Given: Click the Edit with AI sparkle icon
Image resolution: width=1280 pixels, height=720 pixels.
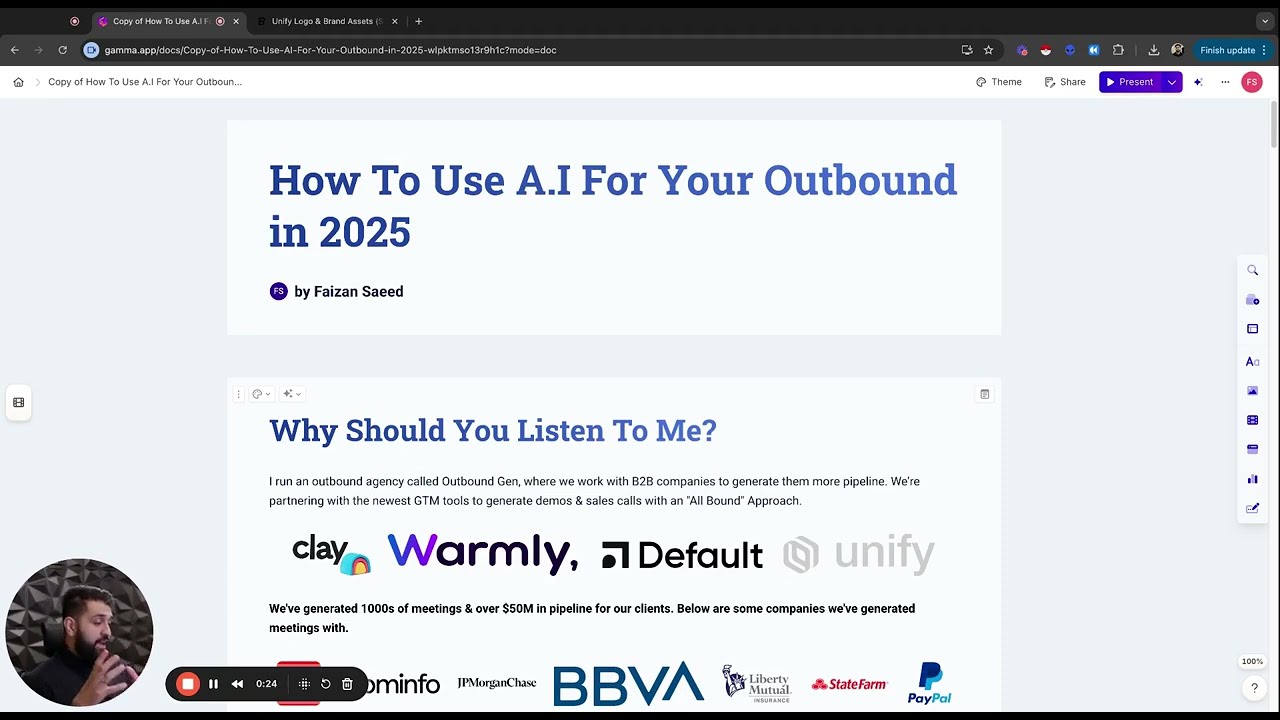Looking at the screenshot, I should (1198, 82).
